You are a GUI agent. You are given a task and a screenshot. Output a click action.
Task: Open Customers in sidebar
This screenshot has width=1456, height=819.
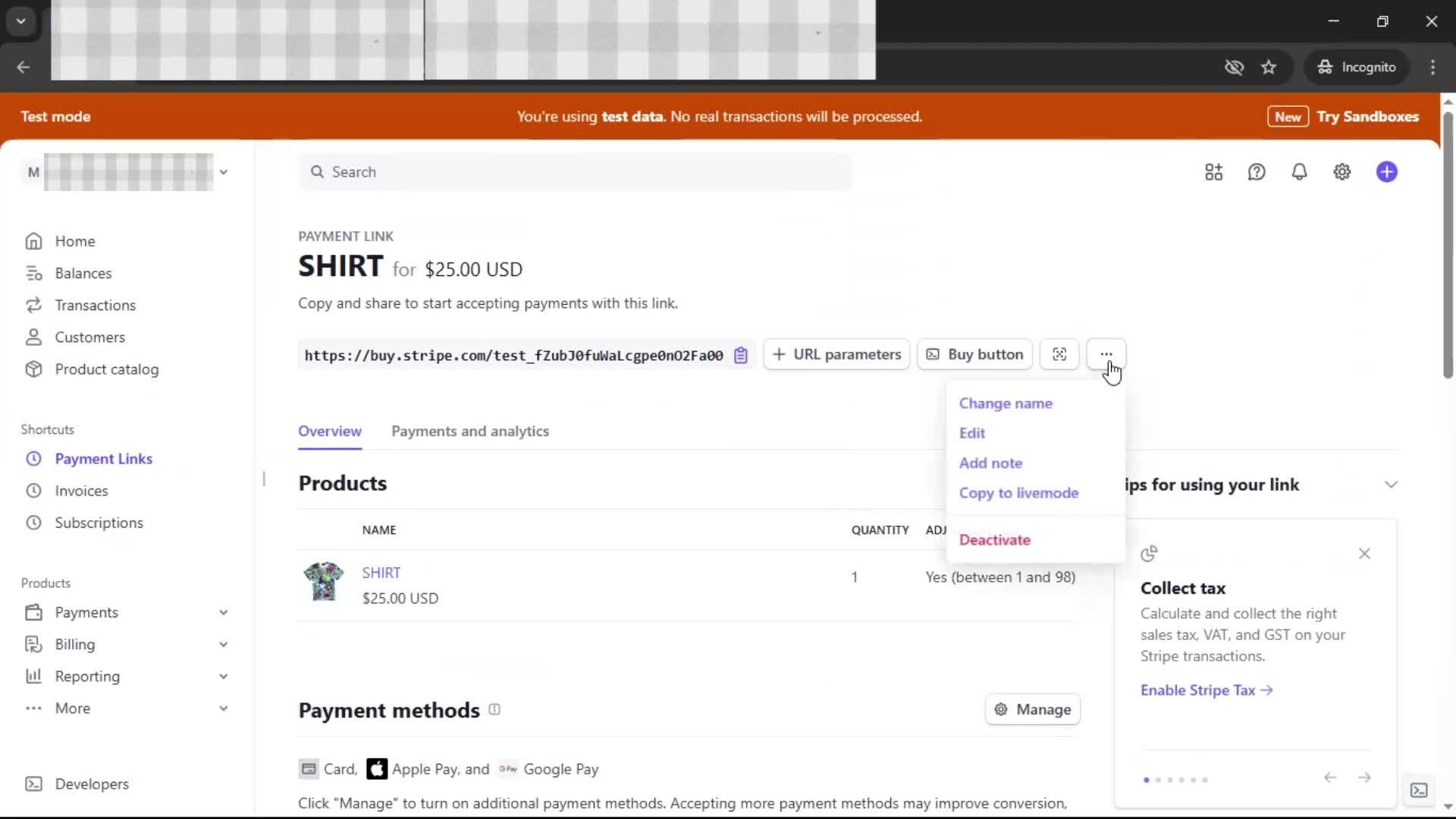(x=89, y=337)
